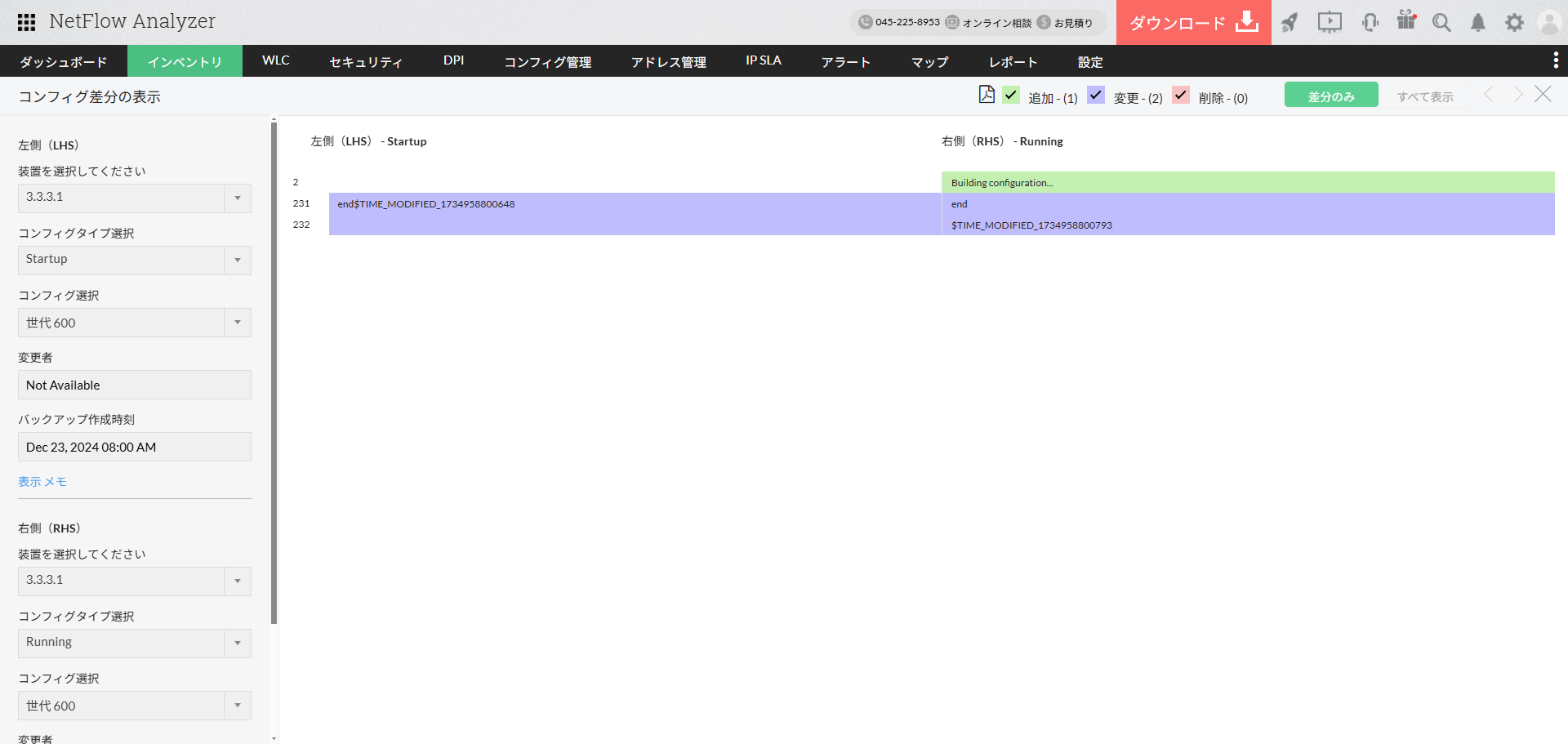
Task: Click the left panel vertical scrollbar
Action: click(x=274, y=373)
